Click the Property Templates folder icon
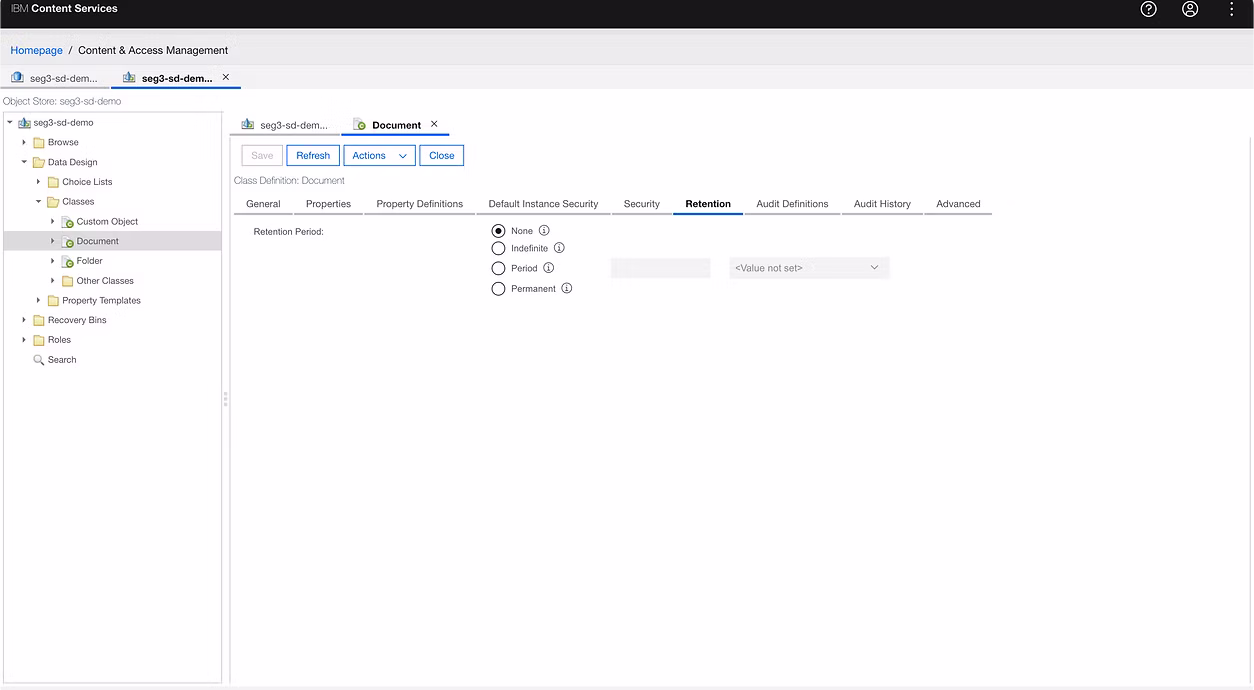The height and width of the screenshot is (690, 1254). [53, 301]
